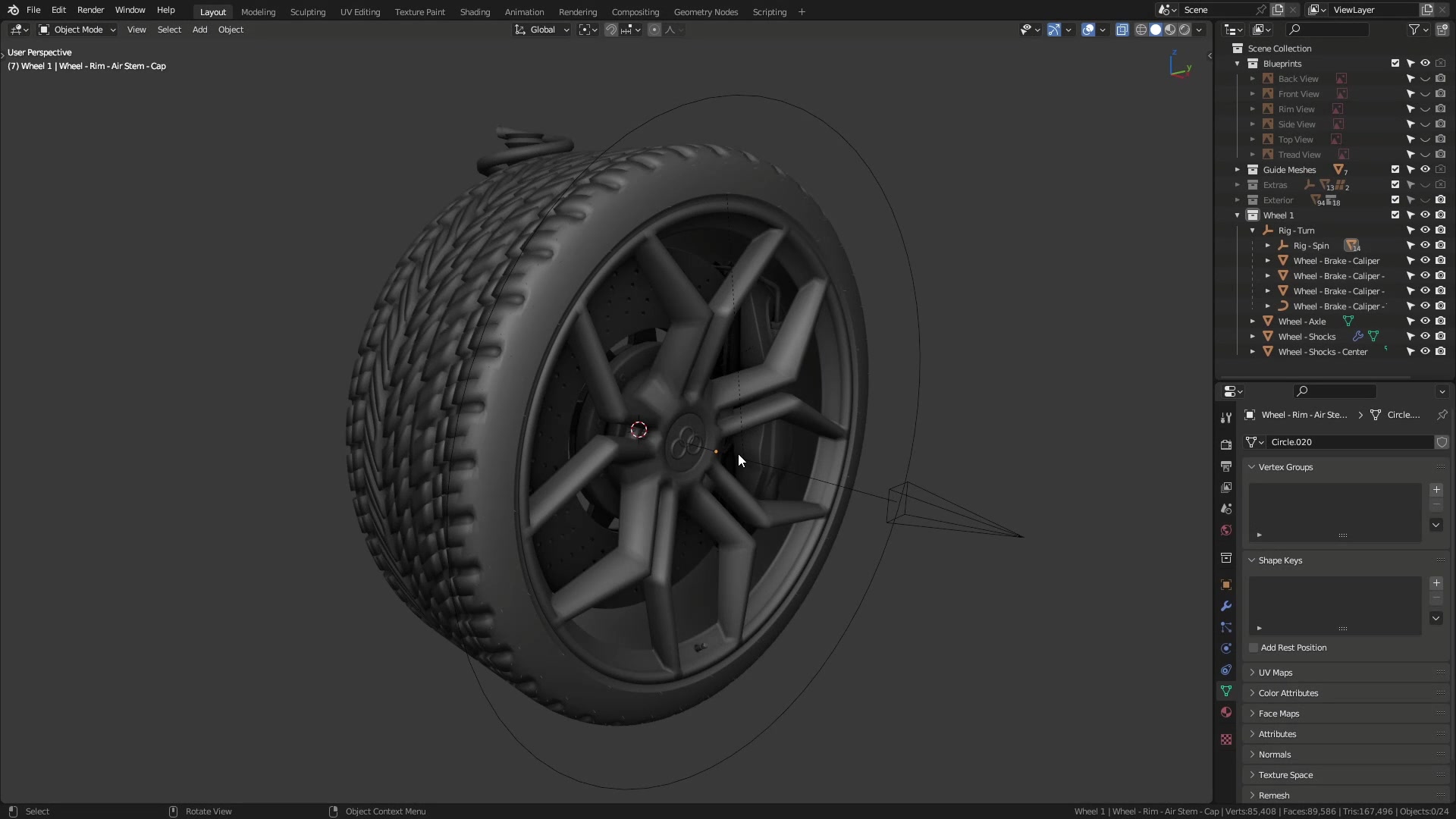The image size is (1456, 819).
Task: Open the Scene properties tab
Action: 1226,509
